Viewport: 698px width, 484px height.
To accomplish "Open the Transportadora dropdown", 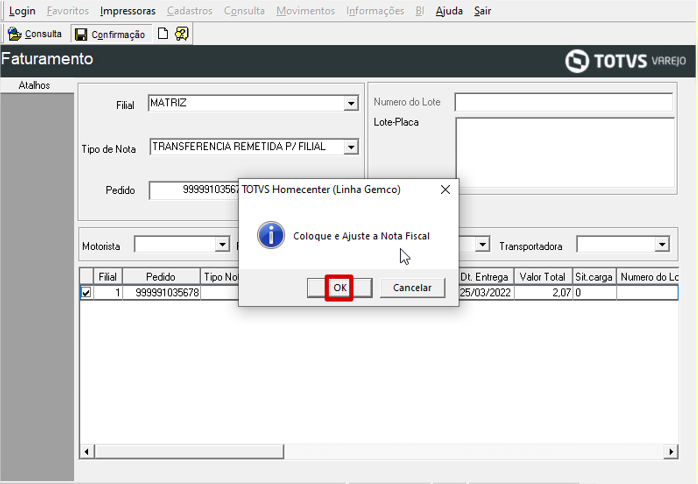I will click(662, 244).
